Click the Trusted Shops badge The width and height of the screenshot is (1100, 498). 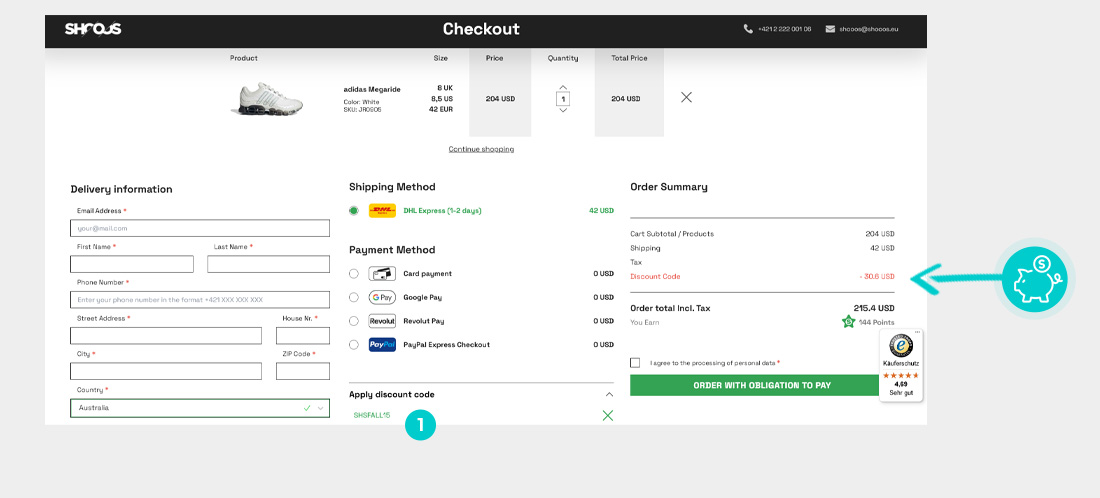901,365
